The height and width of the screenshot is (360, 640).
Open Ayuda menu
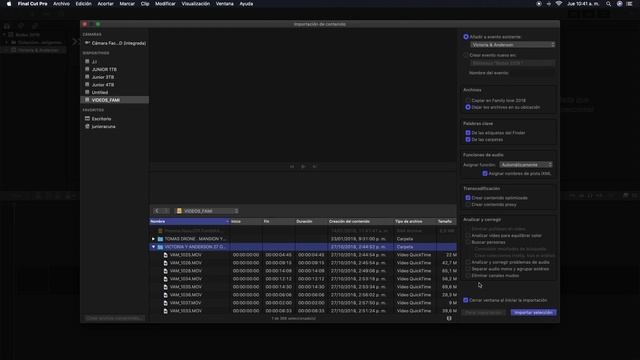pyautogui.click(x=246, y=4)
